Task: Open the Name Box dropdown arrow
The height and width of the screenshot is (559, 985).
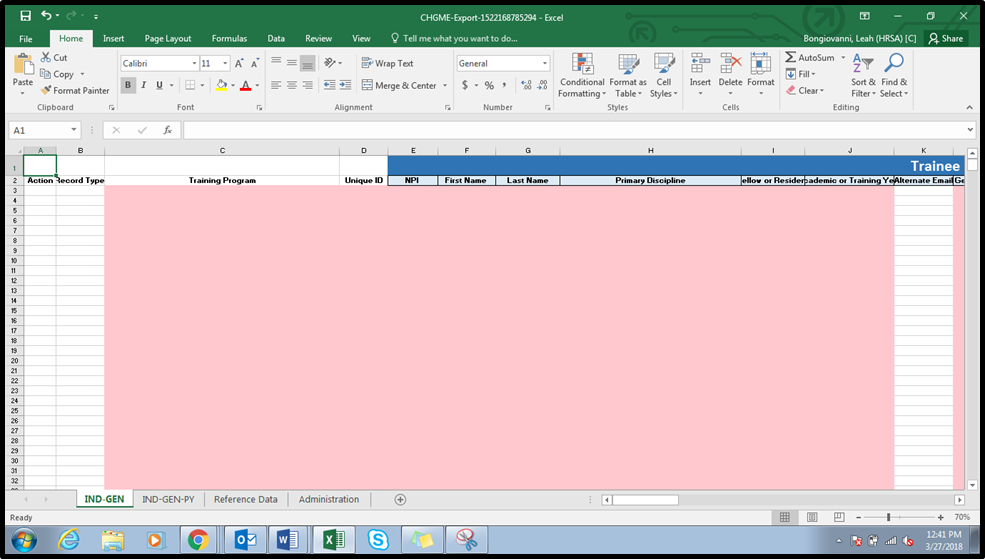Action: coord(74,130)
